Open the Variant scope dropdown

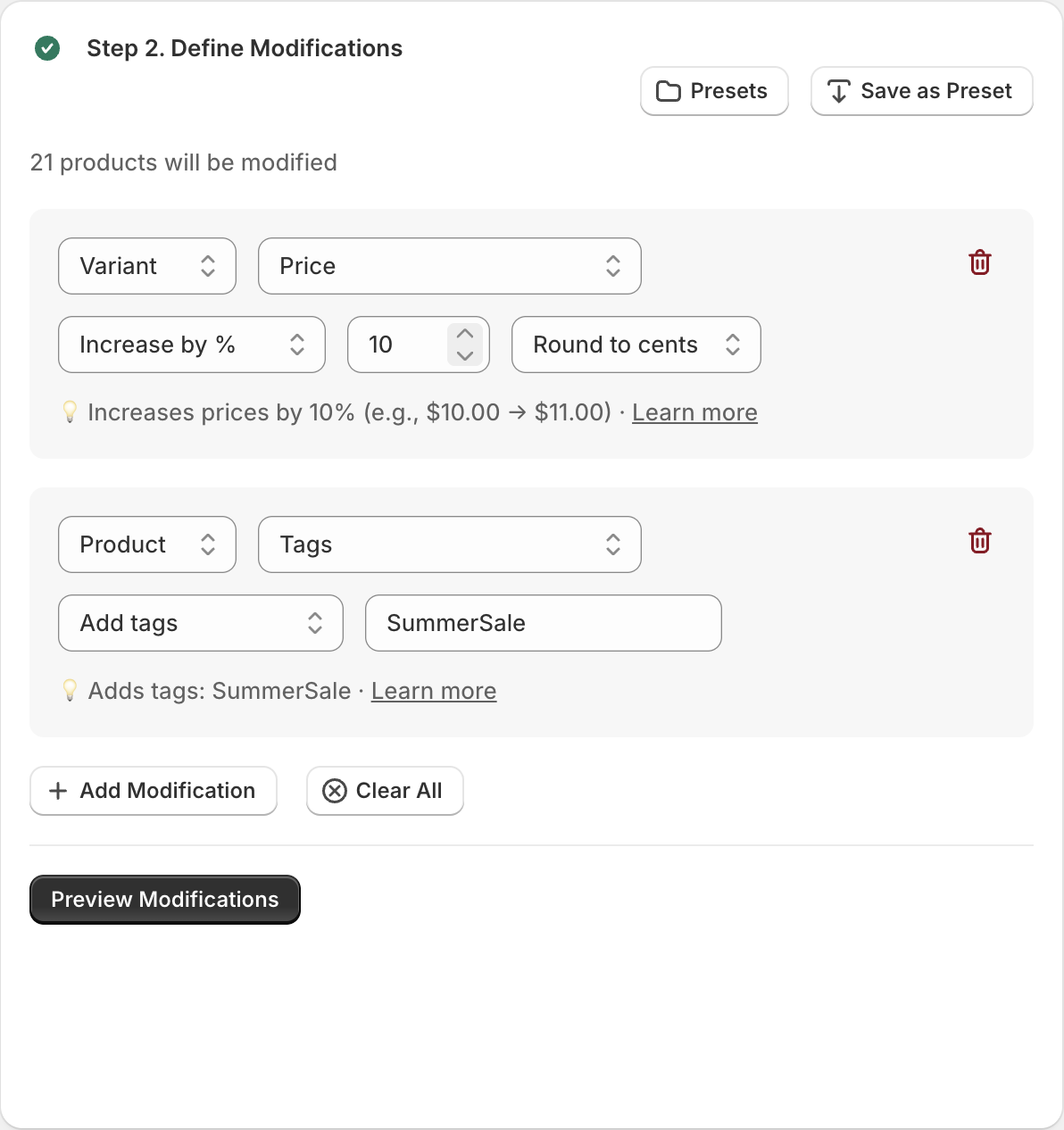[147, 266]
